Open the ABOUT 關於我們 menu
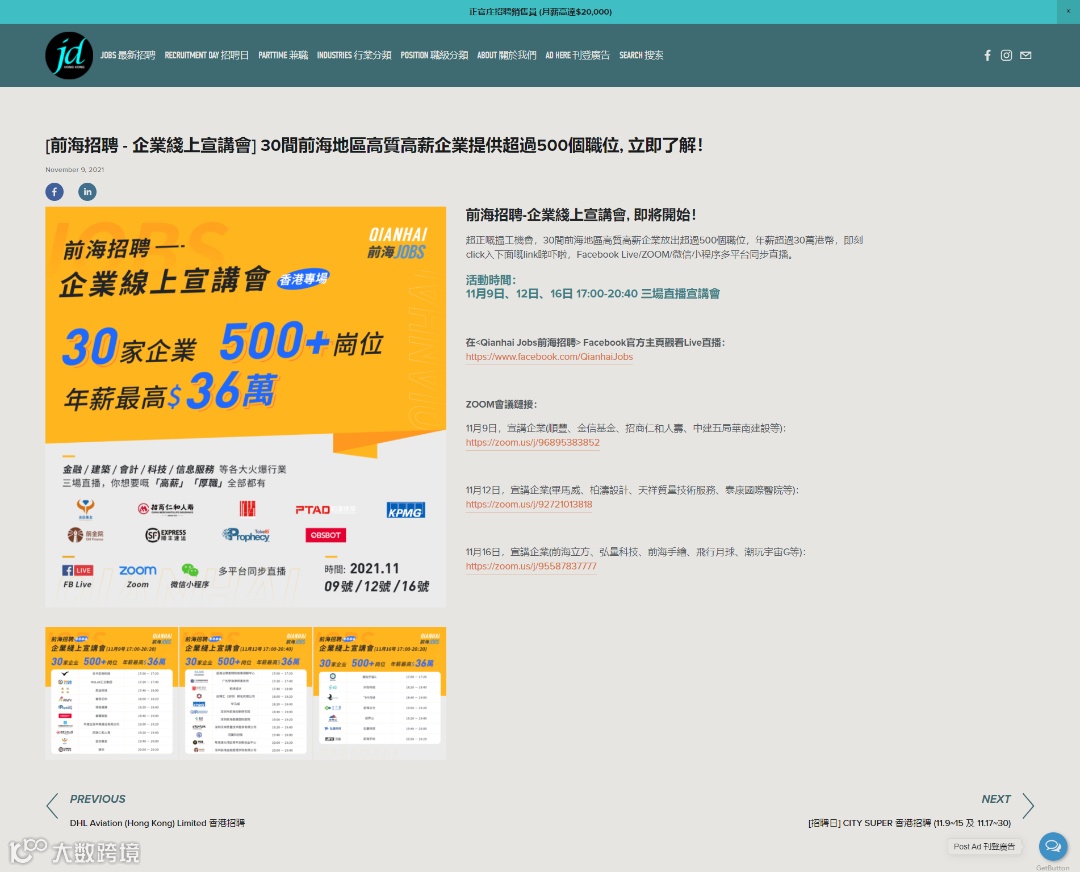Viewport: 1080px width, 872px height. click(506, 55)
